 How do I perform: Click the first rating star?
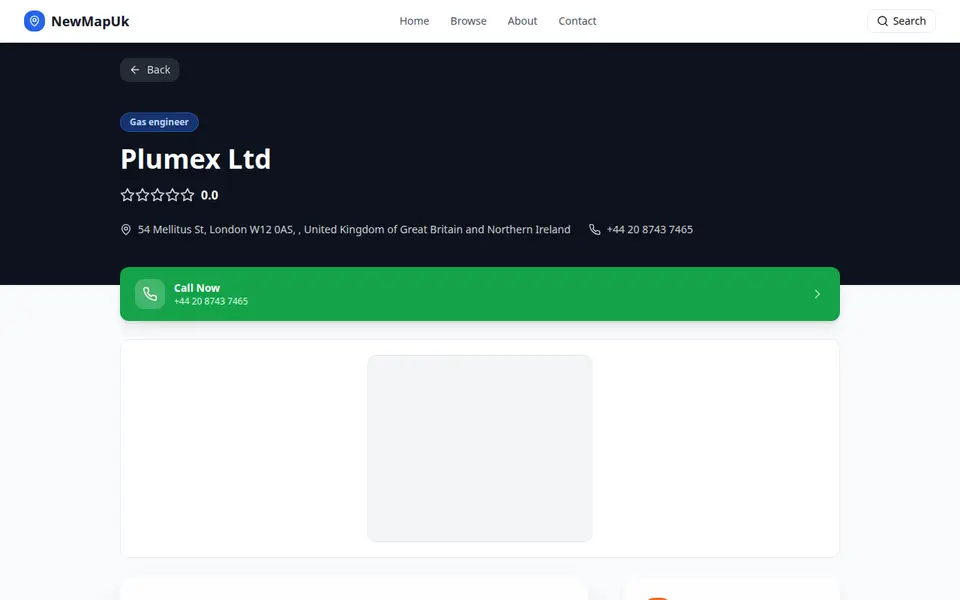click(127, 195)
